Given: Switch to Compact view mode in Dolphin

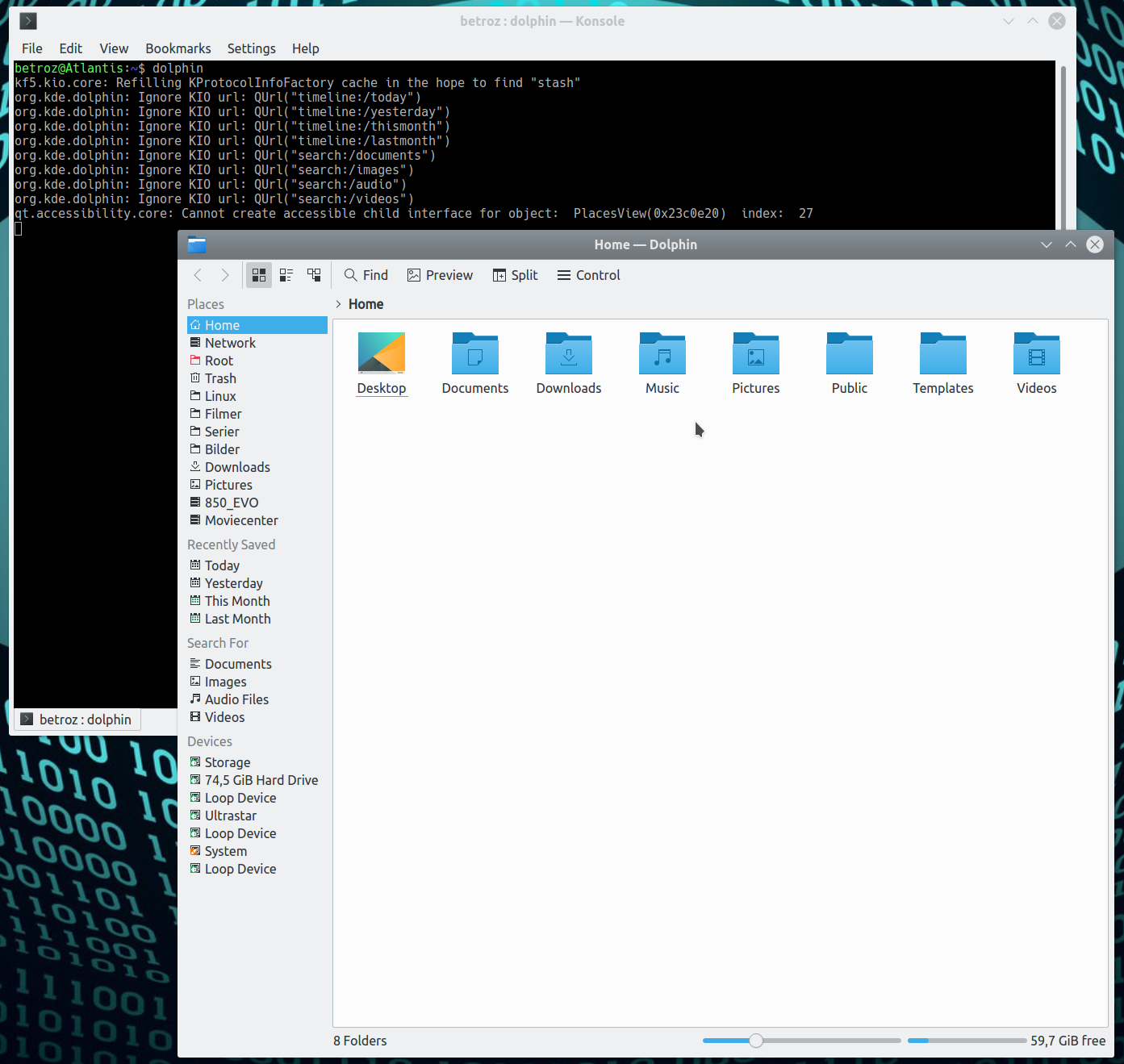Looking at the screenshot, I should 286,275.
